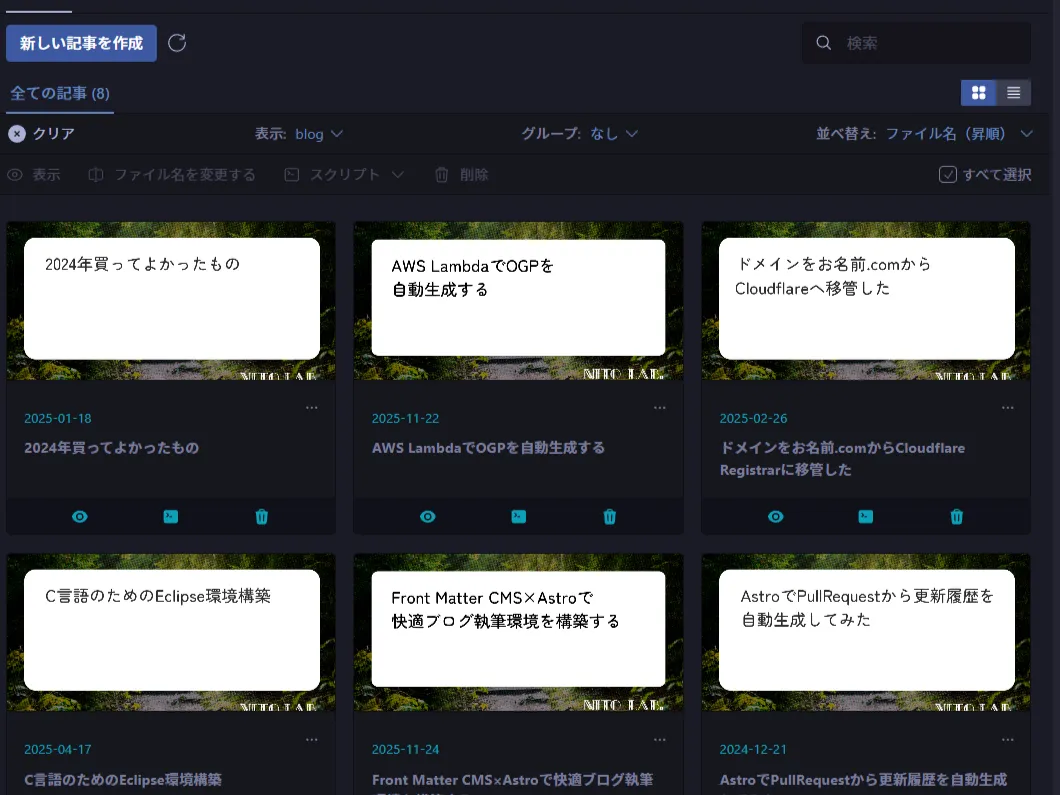This screenshot has width=1060, height=795.
Task: Expand the グループ: なし dropdown
Action: (x=579, y=134)
